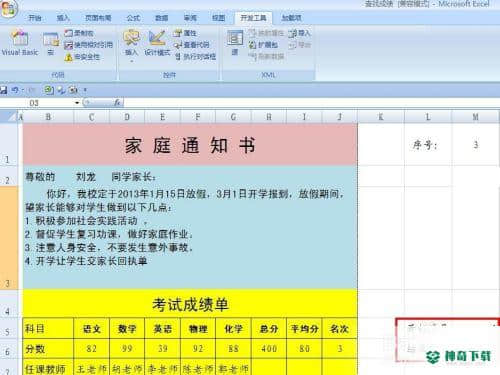Click the XML Import (导入) button
Viewport: 500px width, 375px height.
tap(299, 33)
